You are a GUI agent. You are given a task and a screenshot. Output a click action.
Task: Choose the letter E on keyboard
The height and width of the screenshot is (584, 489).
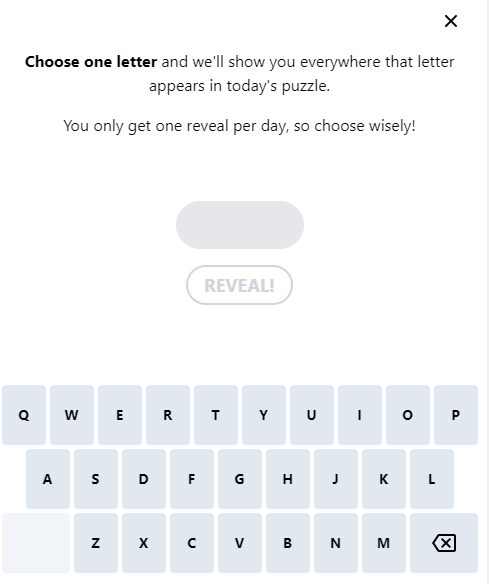[x=120, y=415]
